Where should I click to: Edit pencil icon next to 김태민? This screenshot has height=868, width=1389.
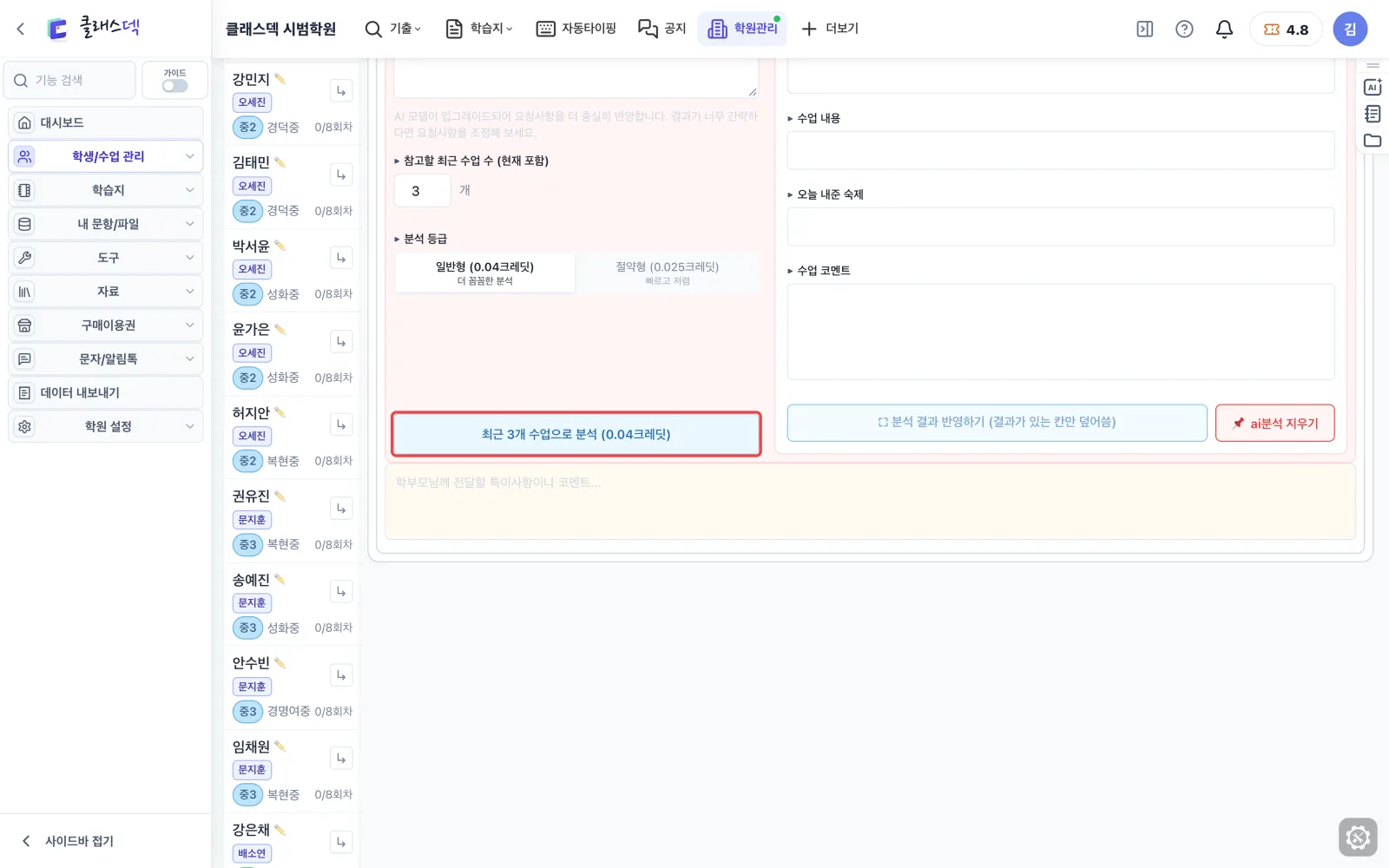tap(280, 162)
